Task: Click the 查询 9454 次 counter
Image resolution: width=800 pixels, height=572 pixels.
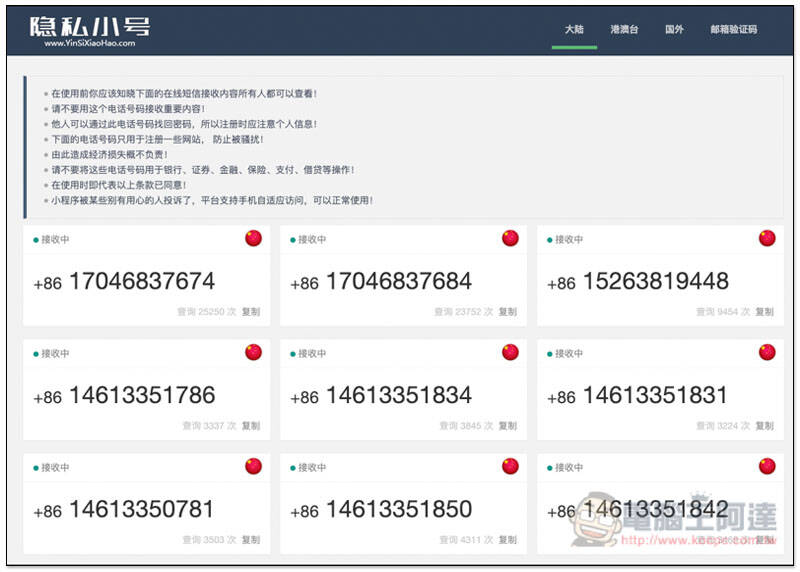Action: click(723, 312)
